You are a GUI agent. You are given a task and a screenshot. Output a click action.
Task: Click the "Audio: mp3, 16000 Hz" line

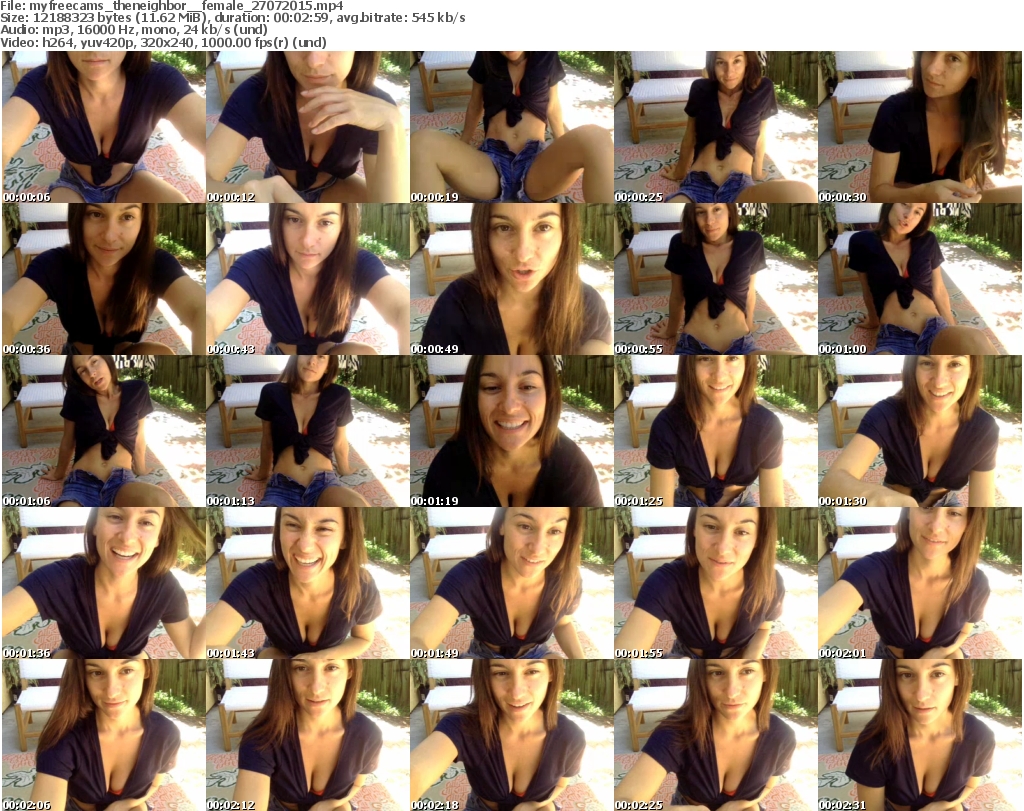pos(134,30)
